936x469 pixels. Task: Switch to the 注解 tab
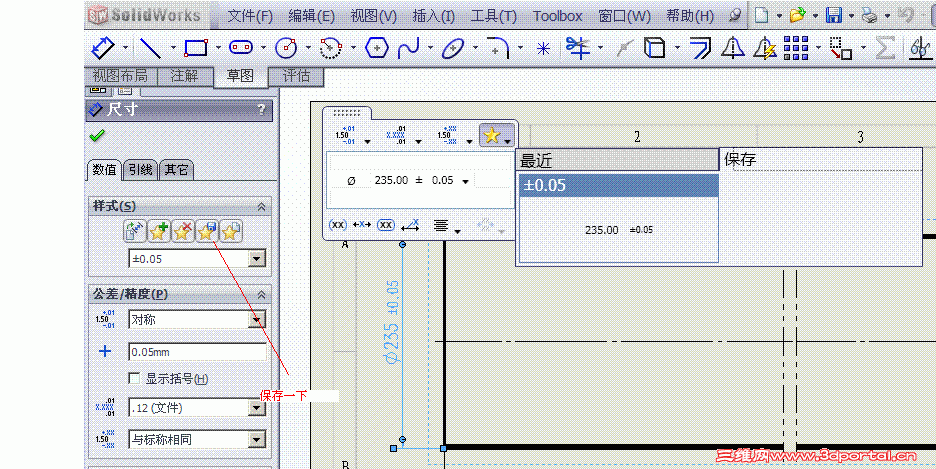point(184,76)
